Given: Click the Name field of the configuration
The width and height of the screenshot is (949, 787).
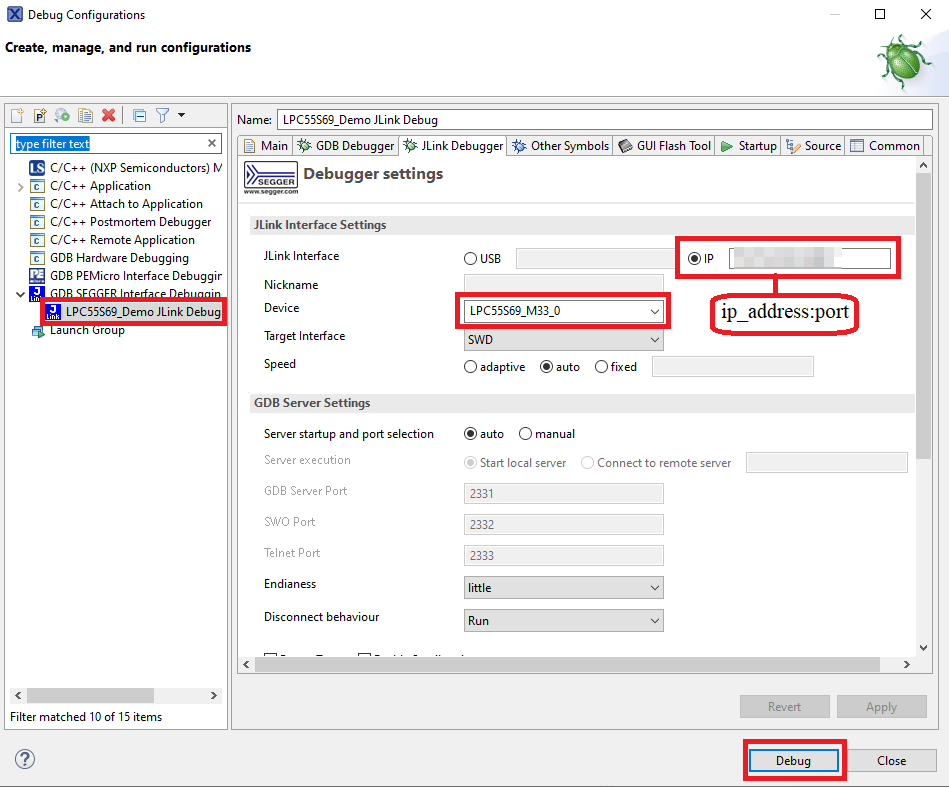Looking at the screenshot, I should coord(605,120).
